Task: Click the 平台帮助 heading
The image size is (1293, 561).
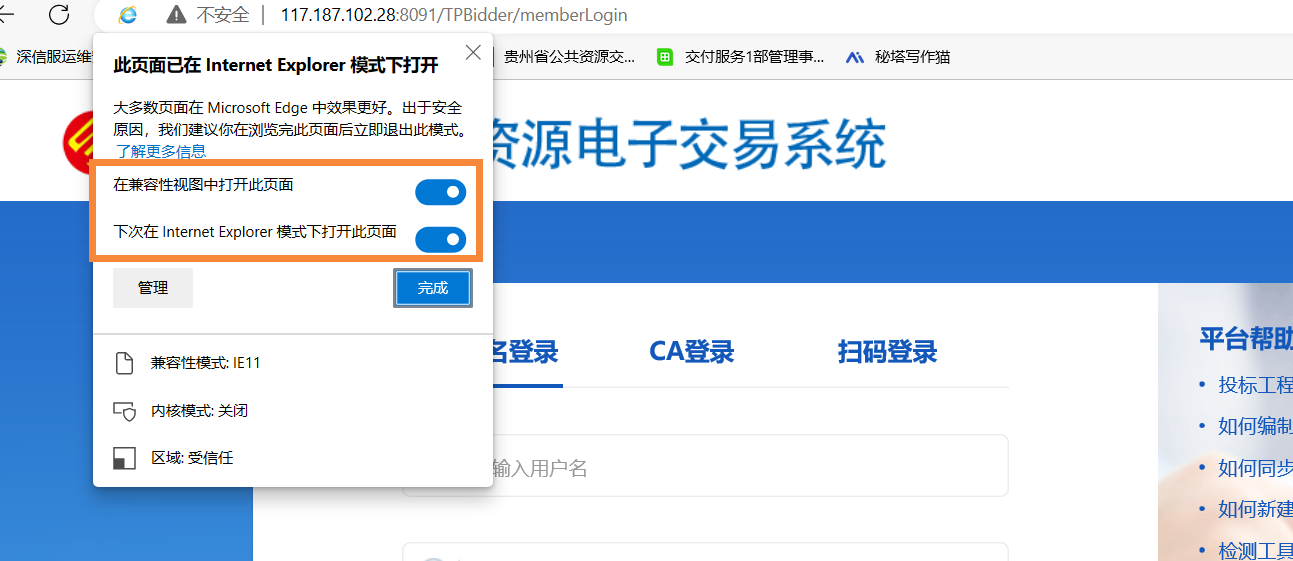Action: click(x=1246, y=339)
